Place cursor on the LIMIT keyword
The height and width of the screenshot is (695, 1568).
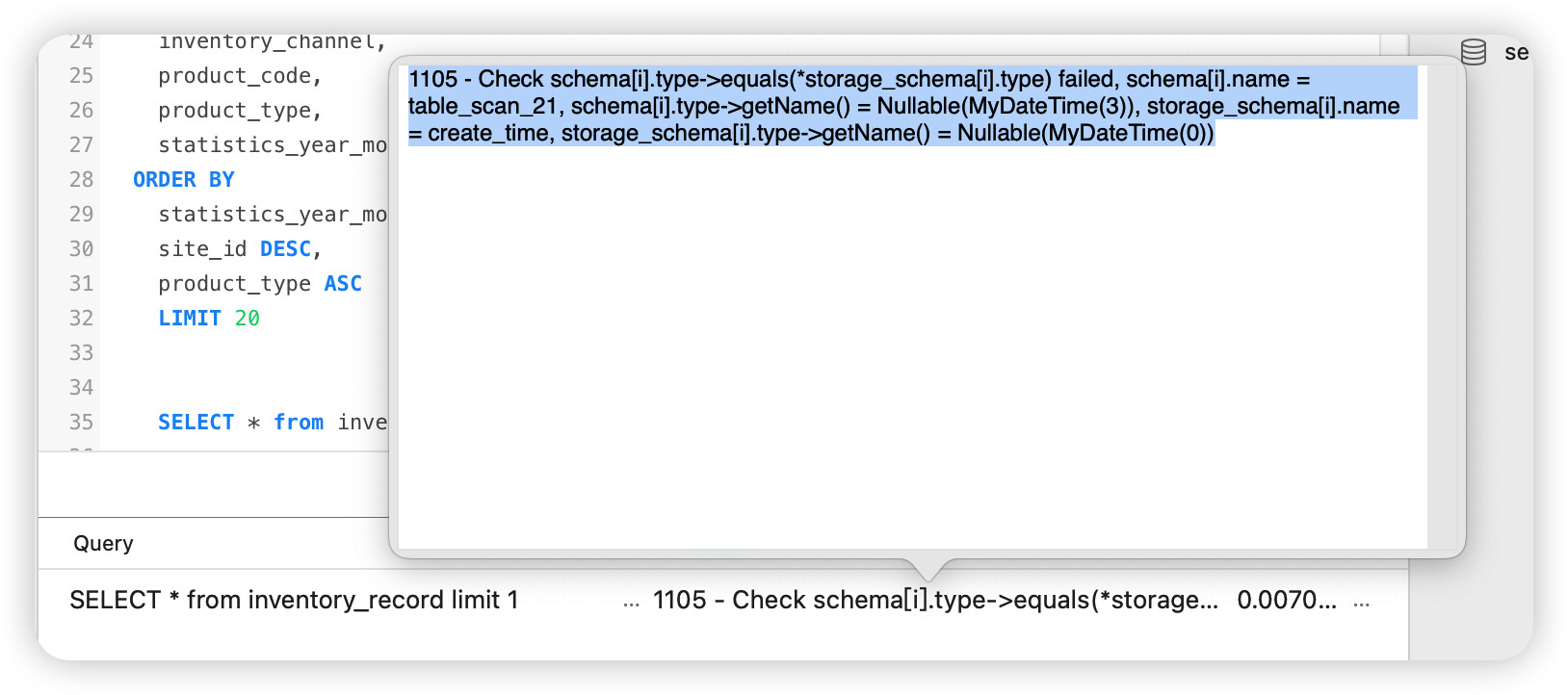[190, 319]
